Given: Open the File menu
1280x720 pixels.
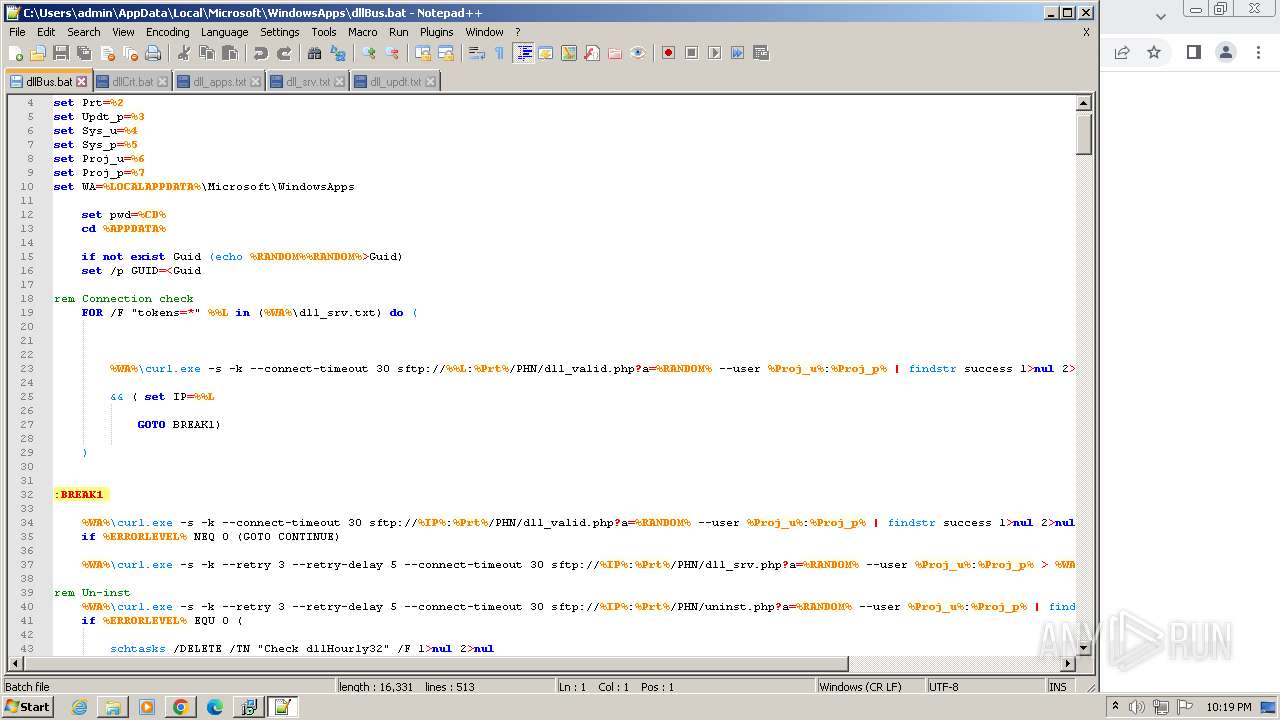Looking at the screenshot, I should pos(17,32).
